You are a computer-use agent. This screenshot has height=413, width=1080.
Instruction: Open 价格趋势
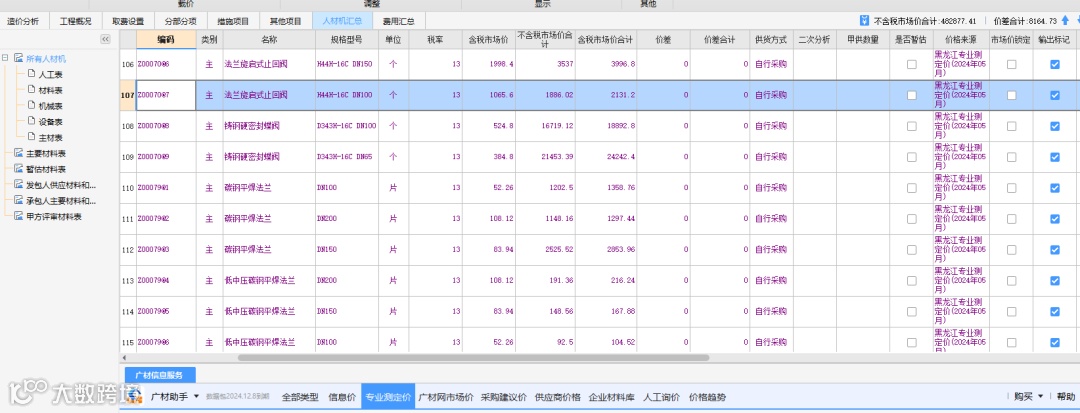pyautogui.click(x=707, y=397)
